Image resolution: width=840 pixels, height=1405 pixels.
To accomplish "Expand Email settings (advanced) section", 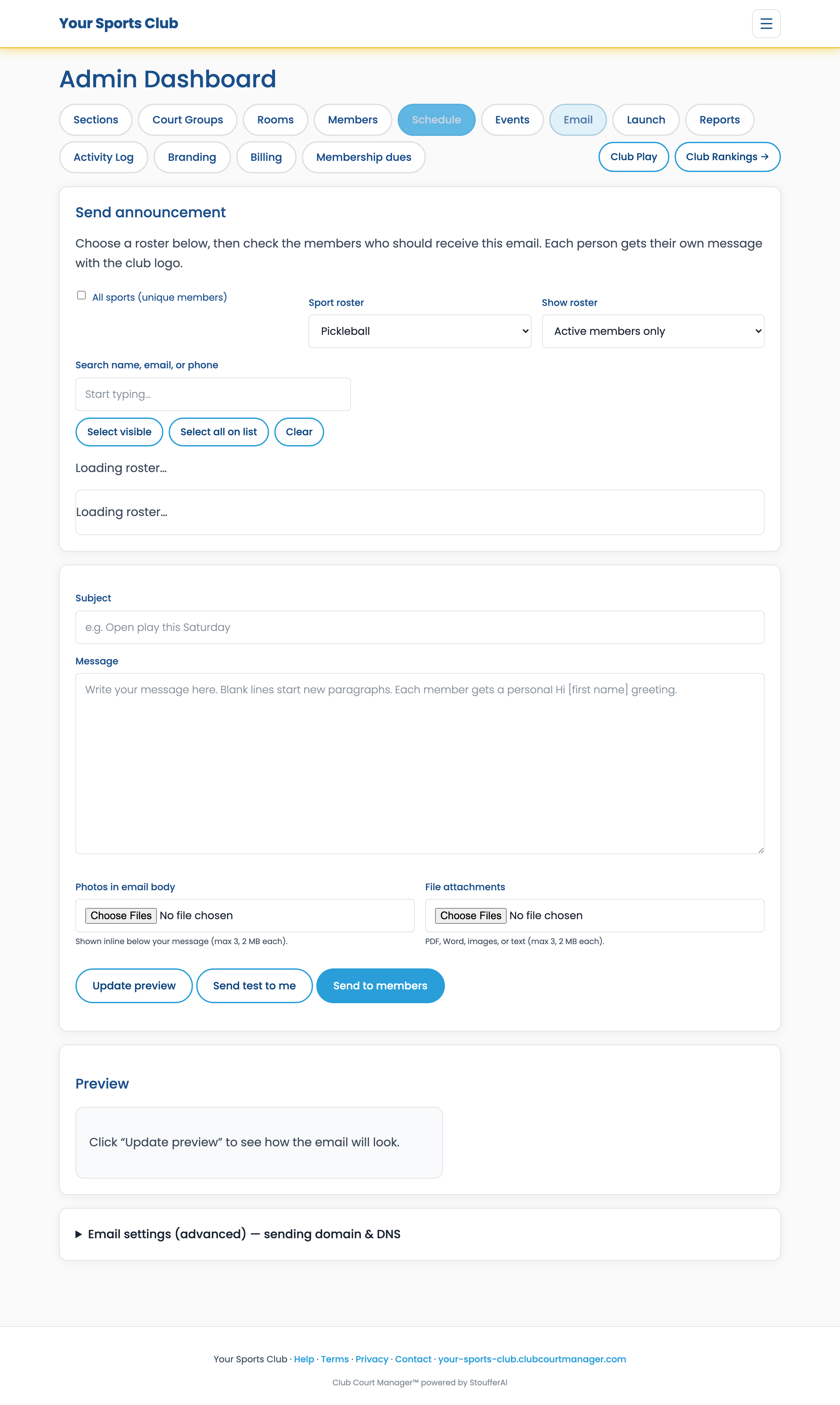I will click(x=238, y=1235).
